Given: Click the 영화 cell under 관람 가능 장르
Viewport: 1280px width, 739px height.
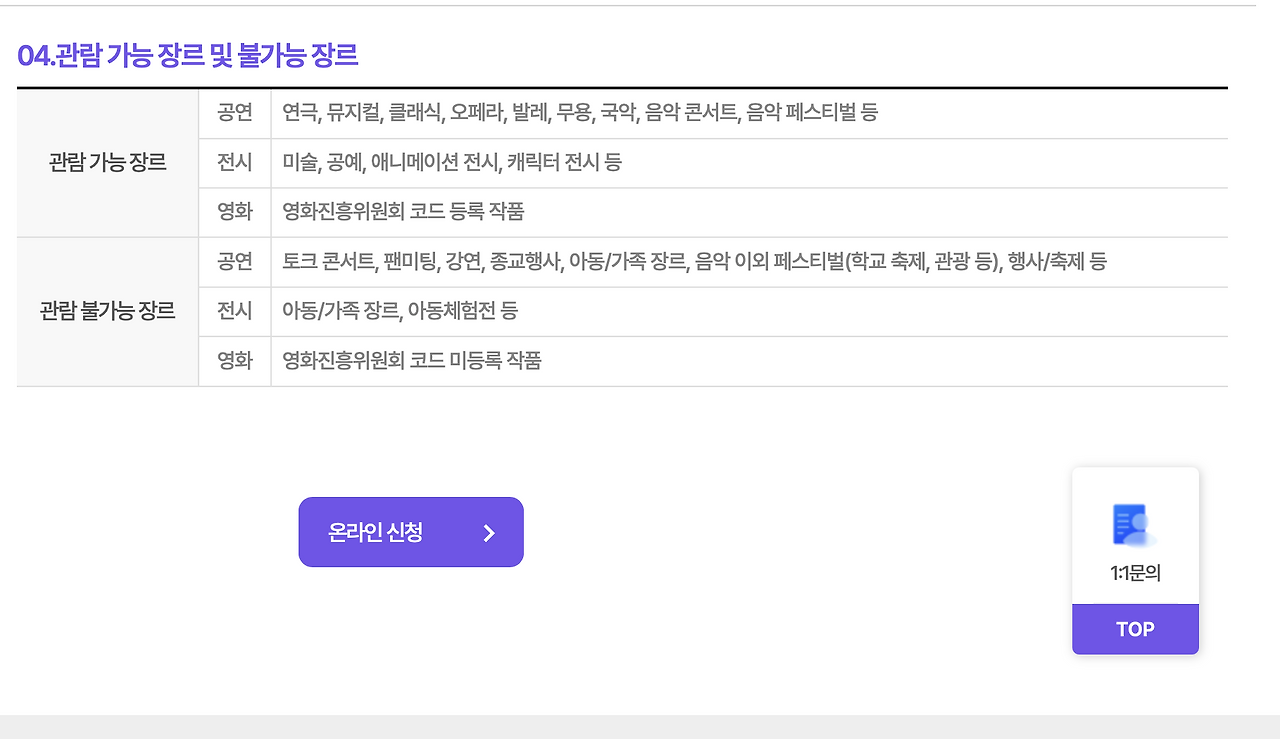Looking at the screenshot, I should pos(234,212).
